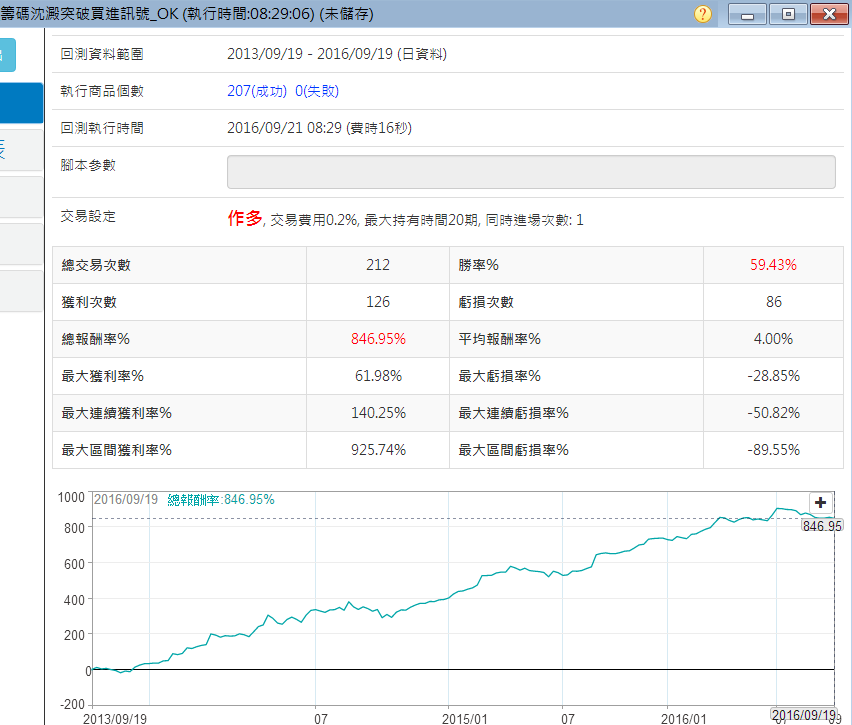Click the 總報酬率 legend label in the chart
Viewport: 852px width, 725px height.
(x=220, y=500)
